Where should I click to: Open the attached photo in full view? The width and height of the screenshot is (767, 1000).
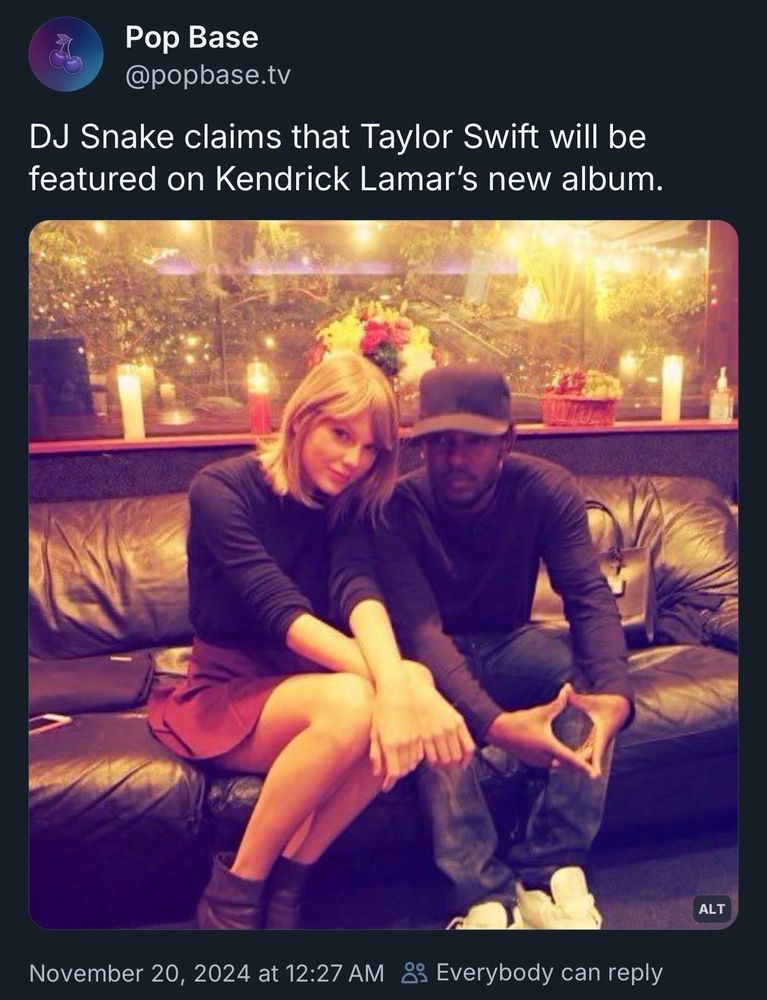(x=383, y=574)
